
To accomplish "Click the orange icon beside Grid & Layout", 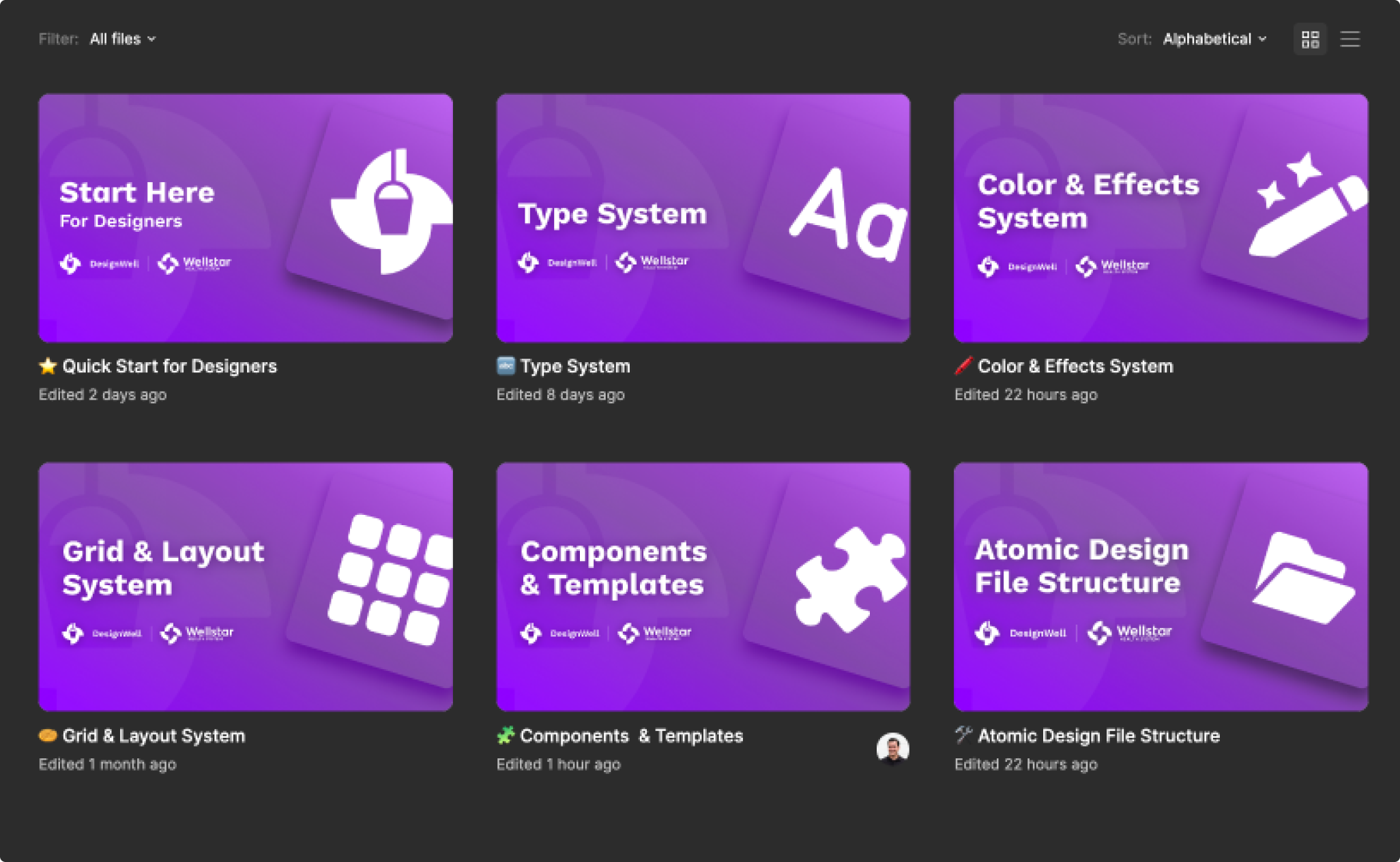I will pos(48,735).
